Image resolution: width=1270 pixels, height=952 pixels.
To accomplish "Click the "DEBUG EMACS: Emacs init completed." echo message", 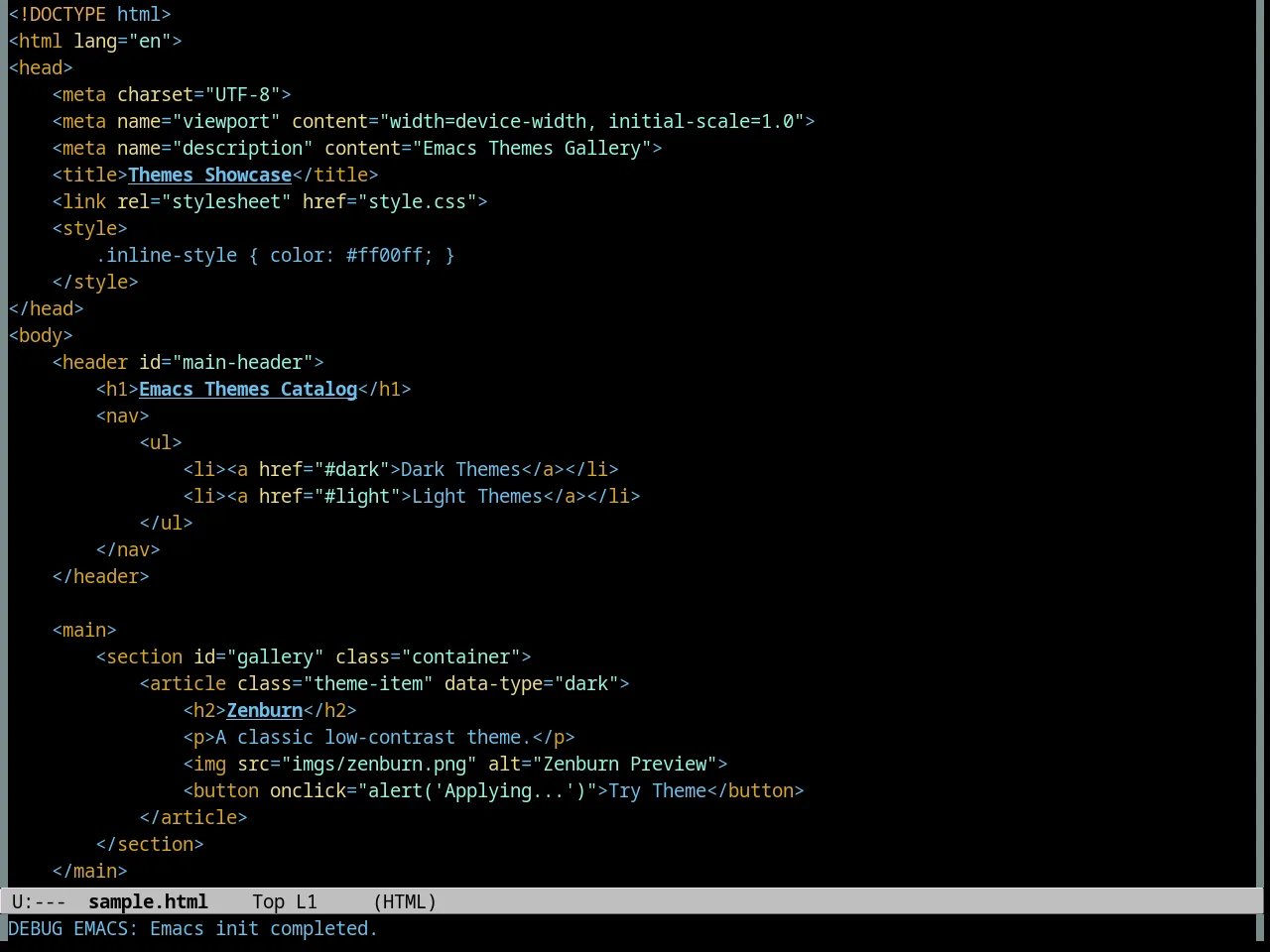I will coord(192,928).
